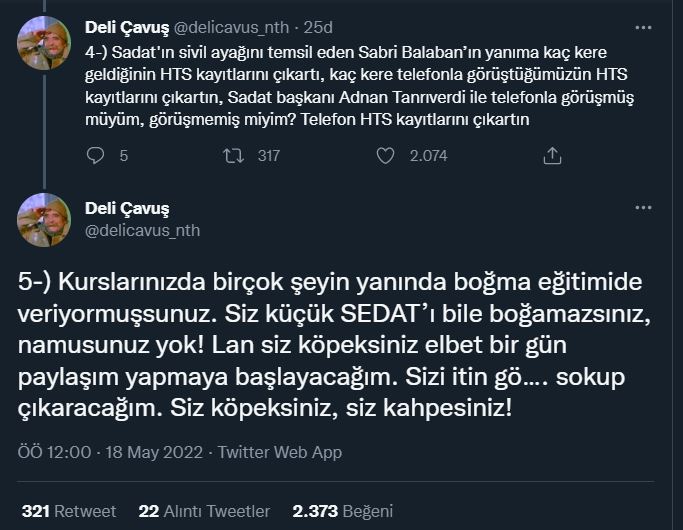Click the top tweet's profile avatar
This screenshot has height=530, width=683.
(44, 43)
